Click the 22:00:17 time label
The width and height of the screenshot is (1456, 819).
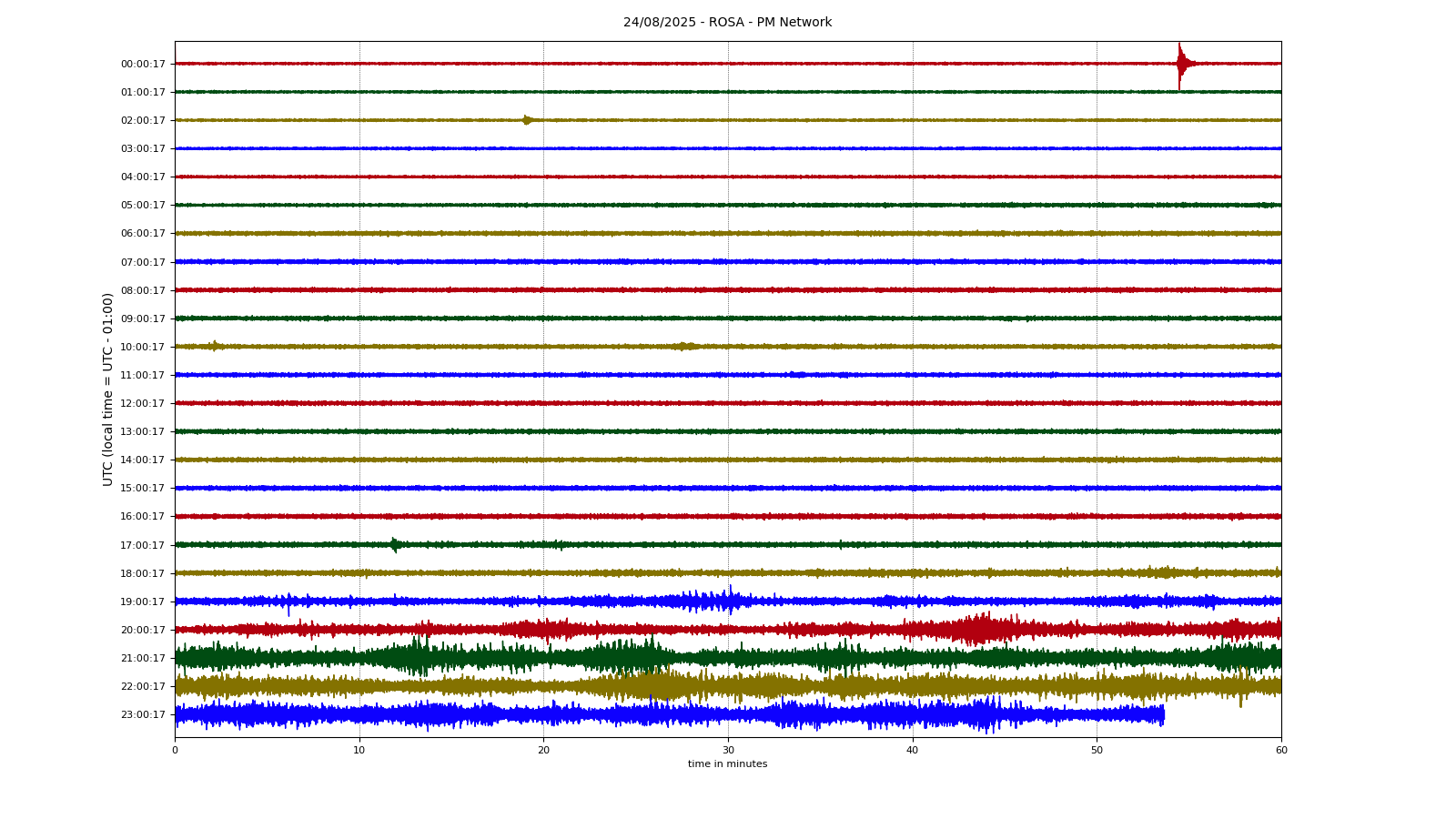click(143, 686)
